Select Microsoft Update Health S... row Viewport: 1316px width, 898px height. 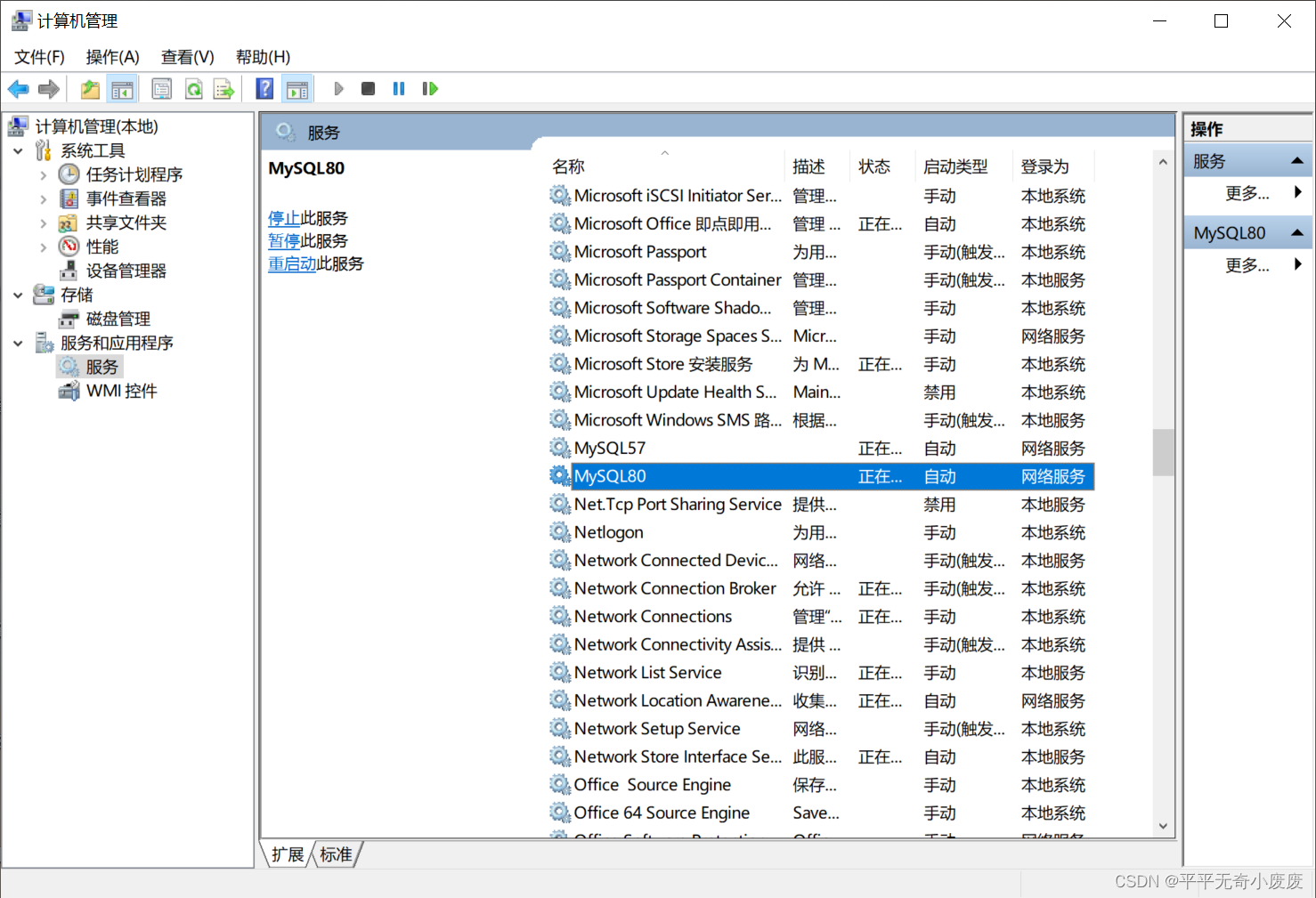tap(821, 392)
